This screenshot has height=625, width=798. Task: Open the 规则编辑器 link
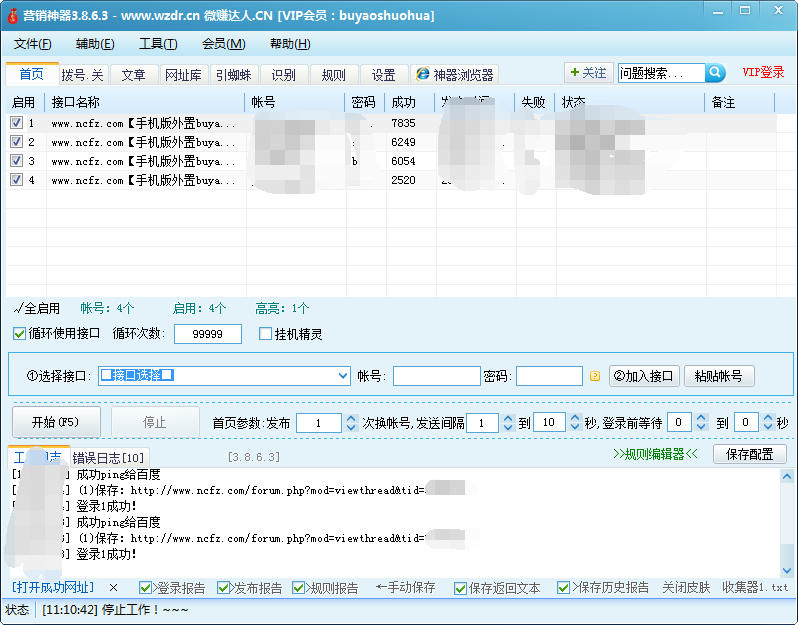coord(656,454)
